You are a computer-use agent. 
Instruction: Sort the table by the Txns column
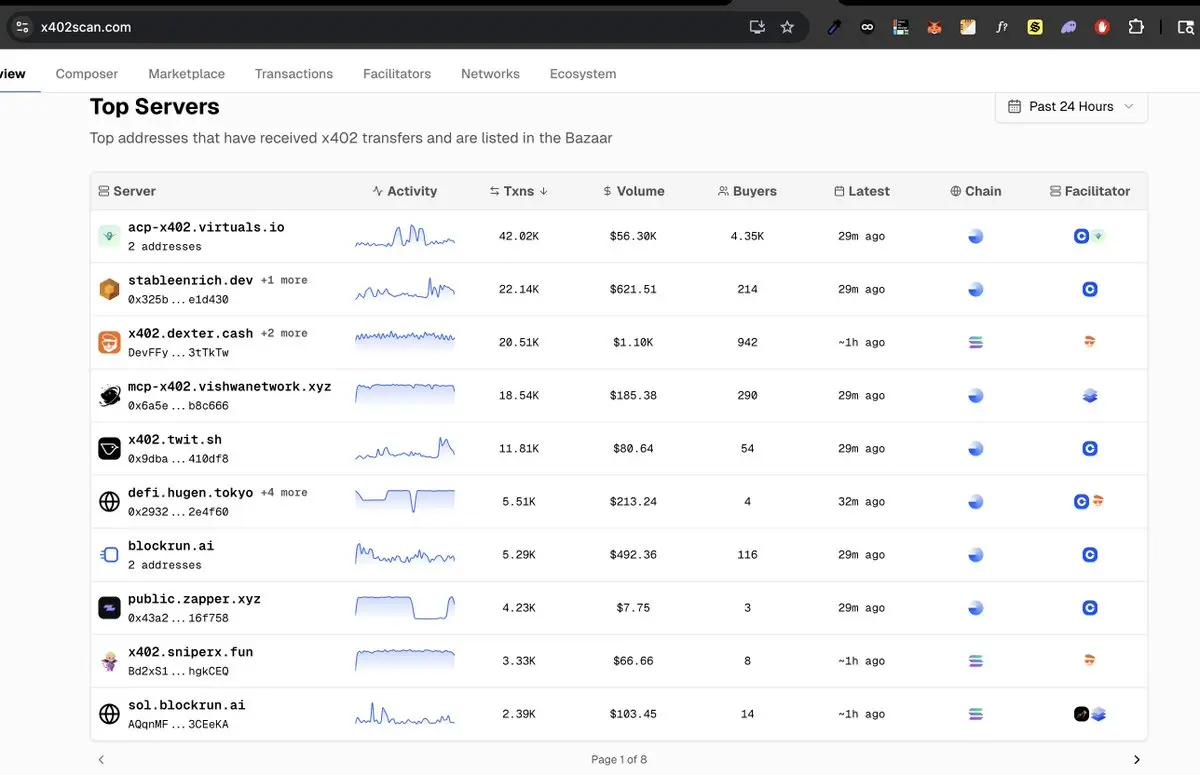tap(518, 191)
